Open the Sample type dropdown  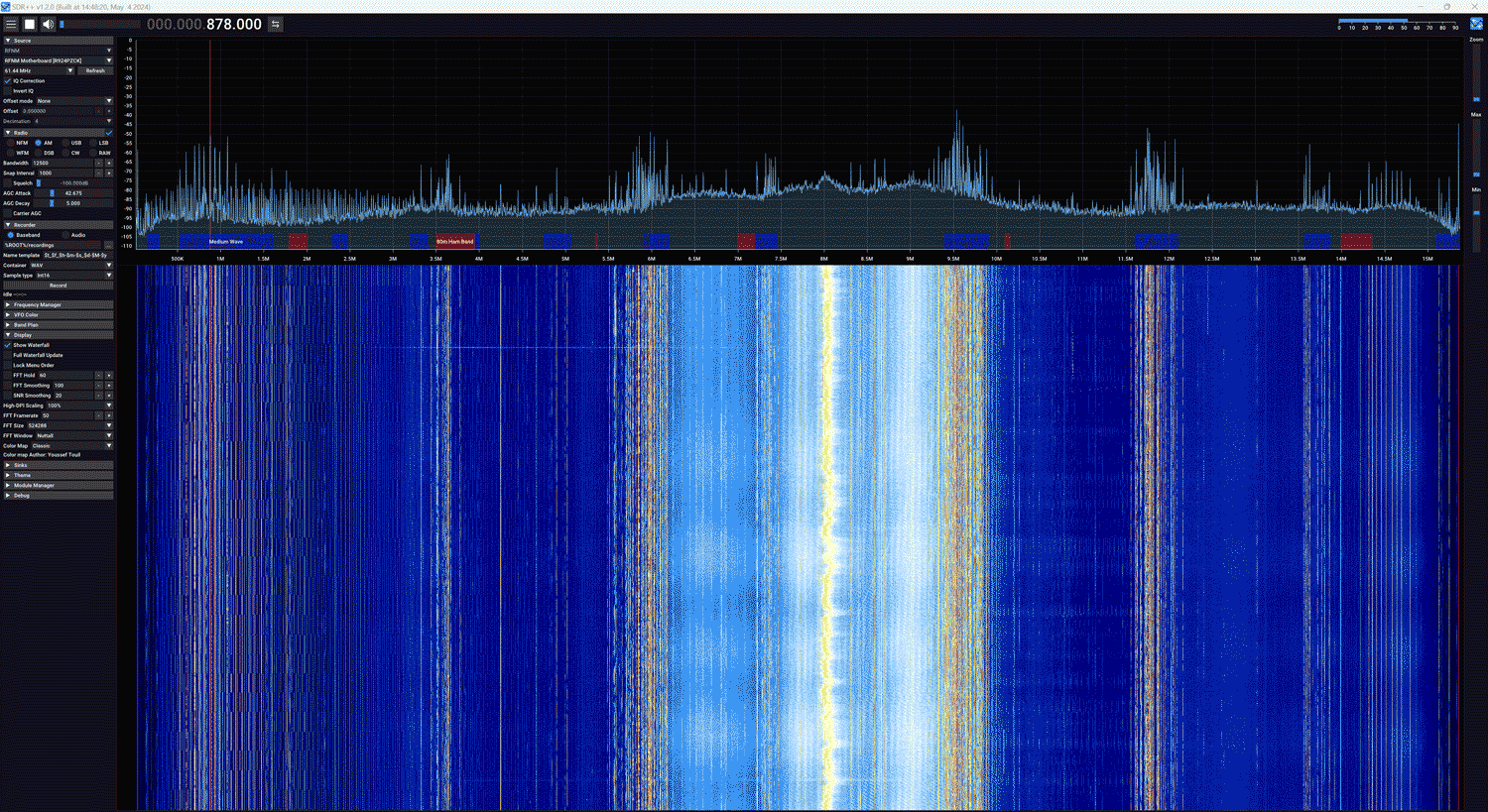coord(74,275)
